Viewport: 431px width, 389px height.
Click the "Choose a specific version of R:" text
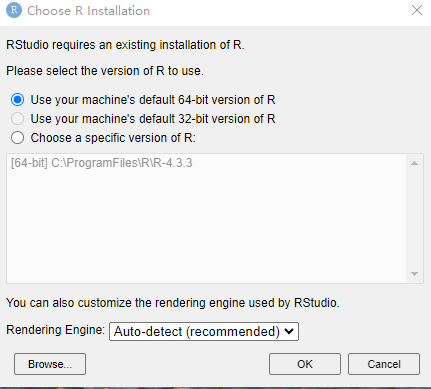point(113,138)
